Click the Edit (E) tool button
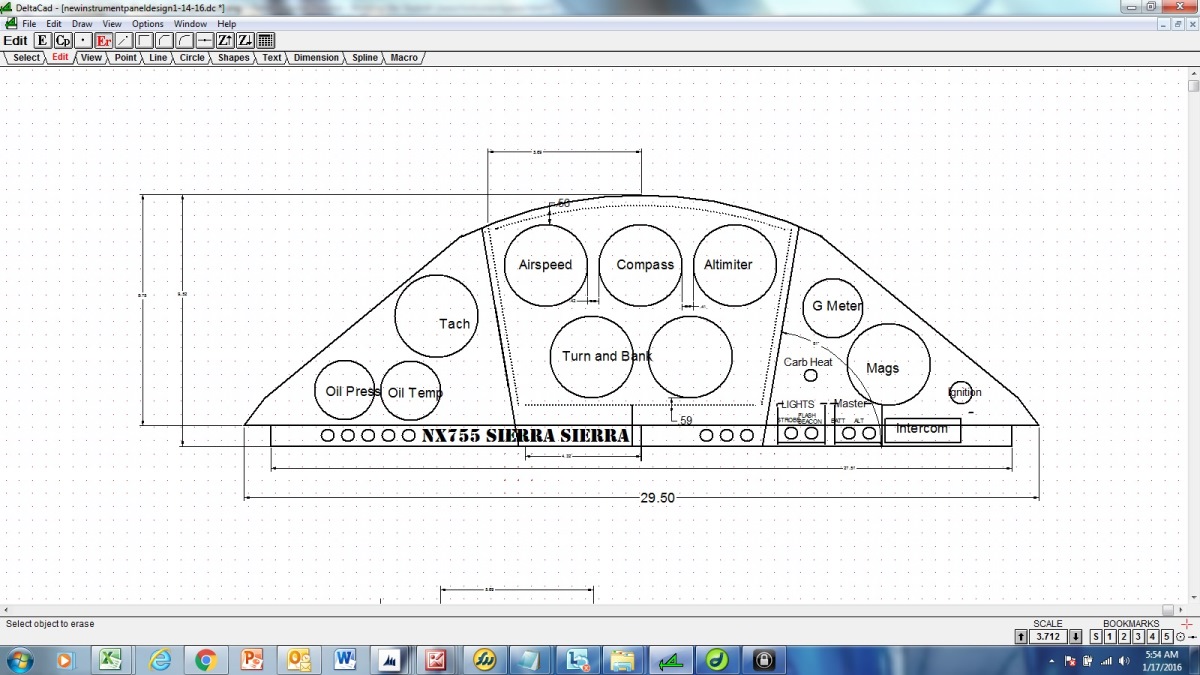The height and width of the screenshot is (675, 1200). coord(42,41)
